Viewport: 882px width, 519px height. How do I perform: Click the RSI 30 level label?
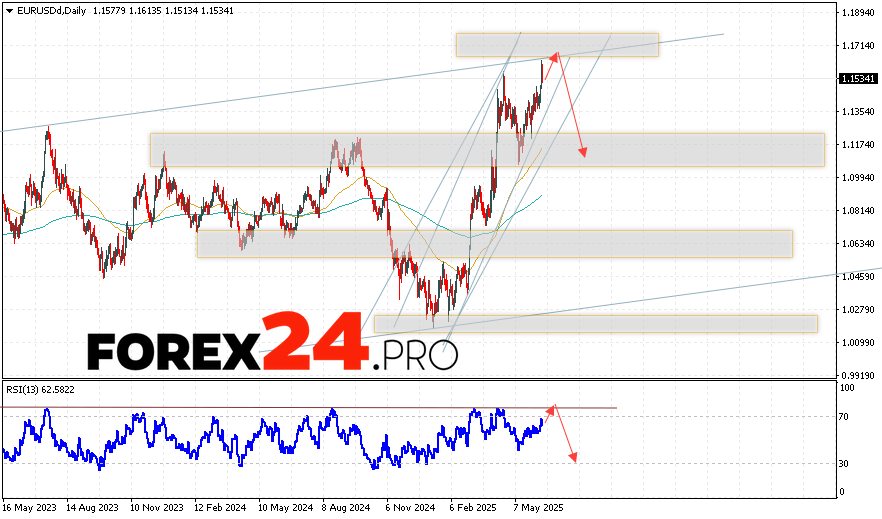coord(846,464)
